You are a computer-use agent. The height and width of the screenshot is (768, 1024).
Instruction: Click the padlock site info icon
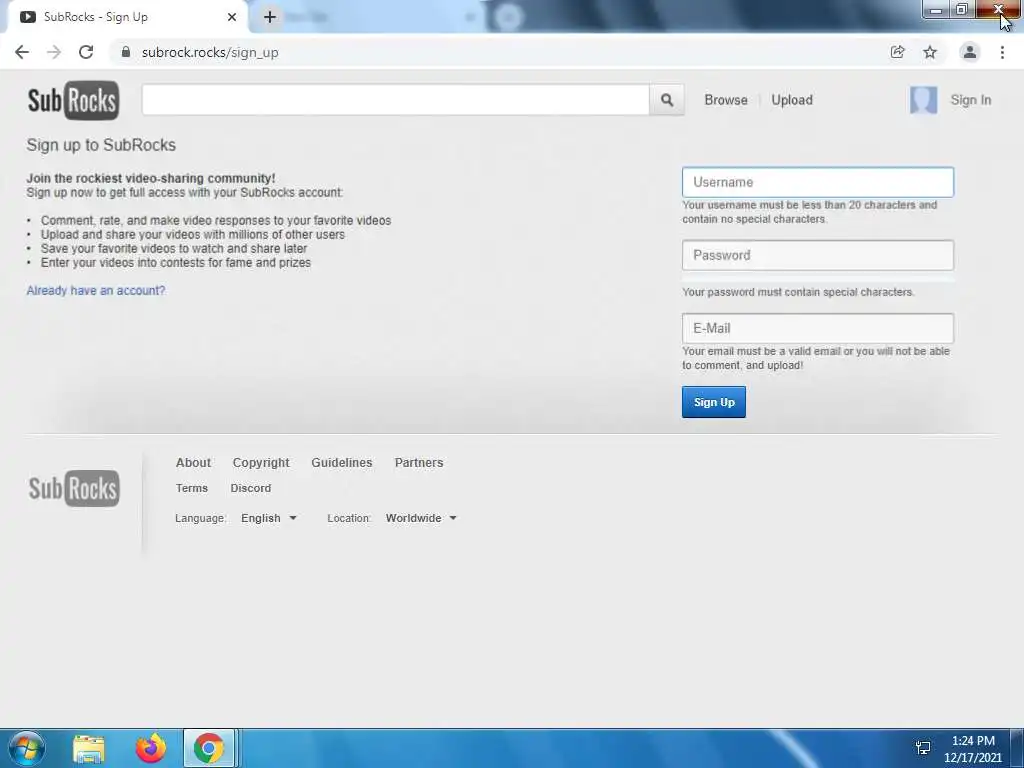click(126, 52)
